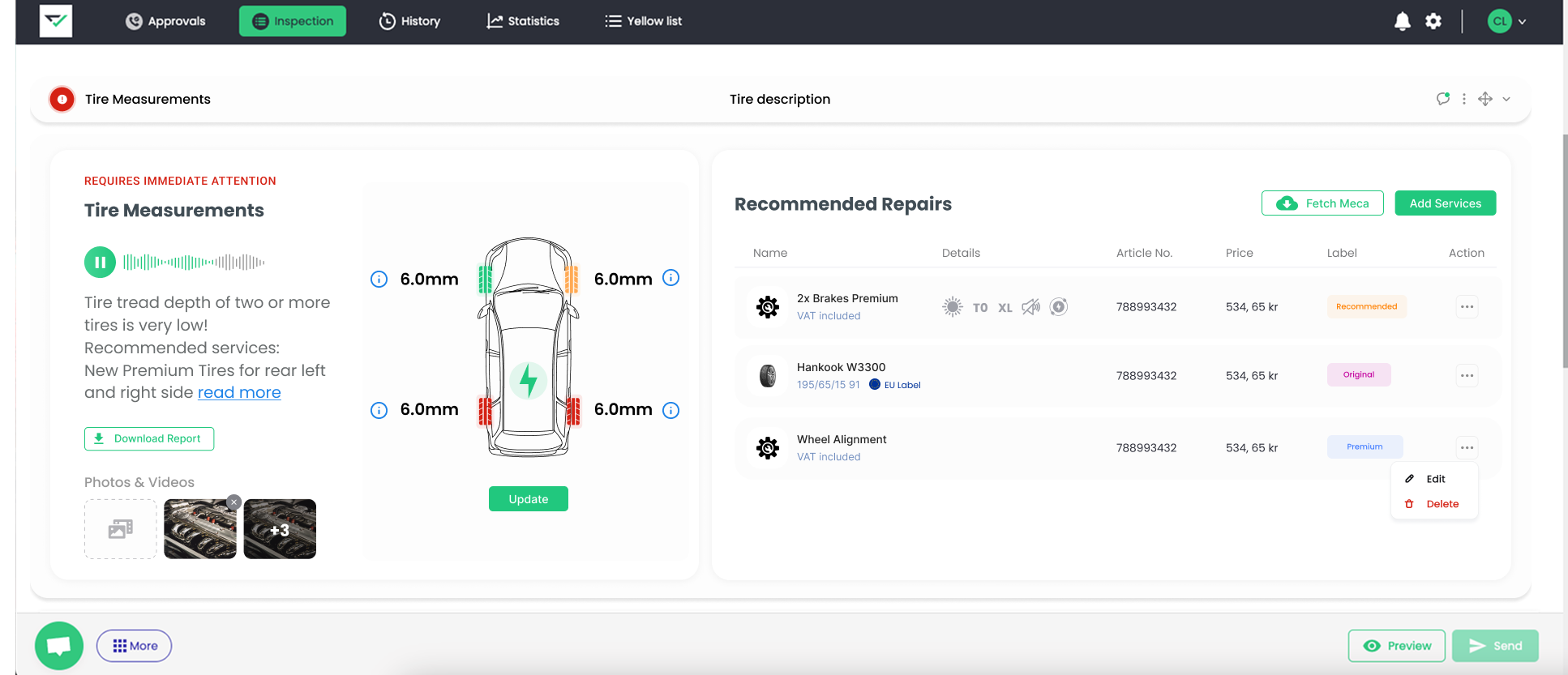Click the Send button
The height and width of the screenshot is (675, 1568).
(x=1495, y=646)
